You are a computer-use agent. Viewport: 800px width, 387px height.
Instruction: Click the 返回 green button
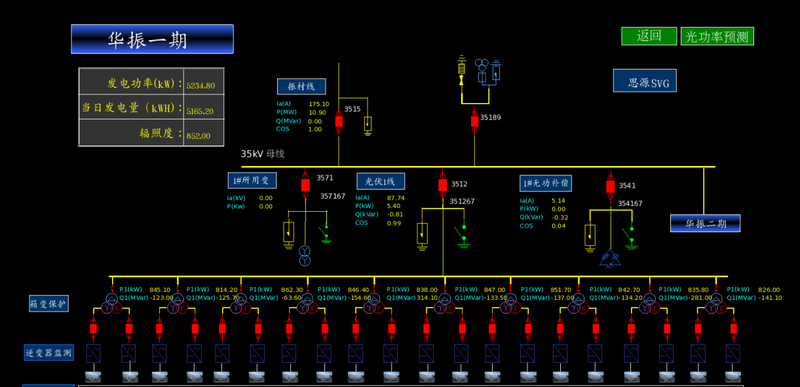click(649, 36)
